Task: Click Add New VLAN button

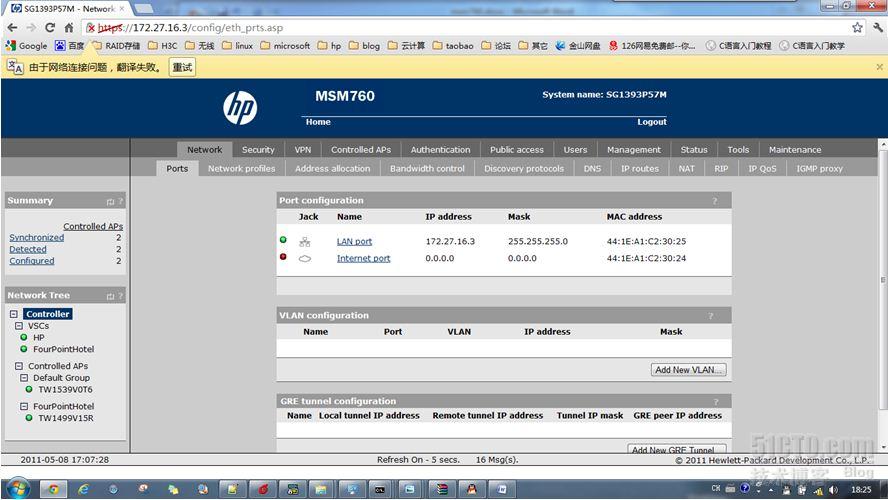Action: [689, 370]
